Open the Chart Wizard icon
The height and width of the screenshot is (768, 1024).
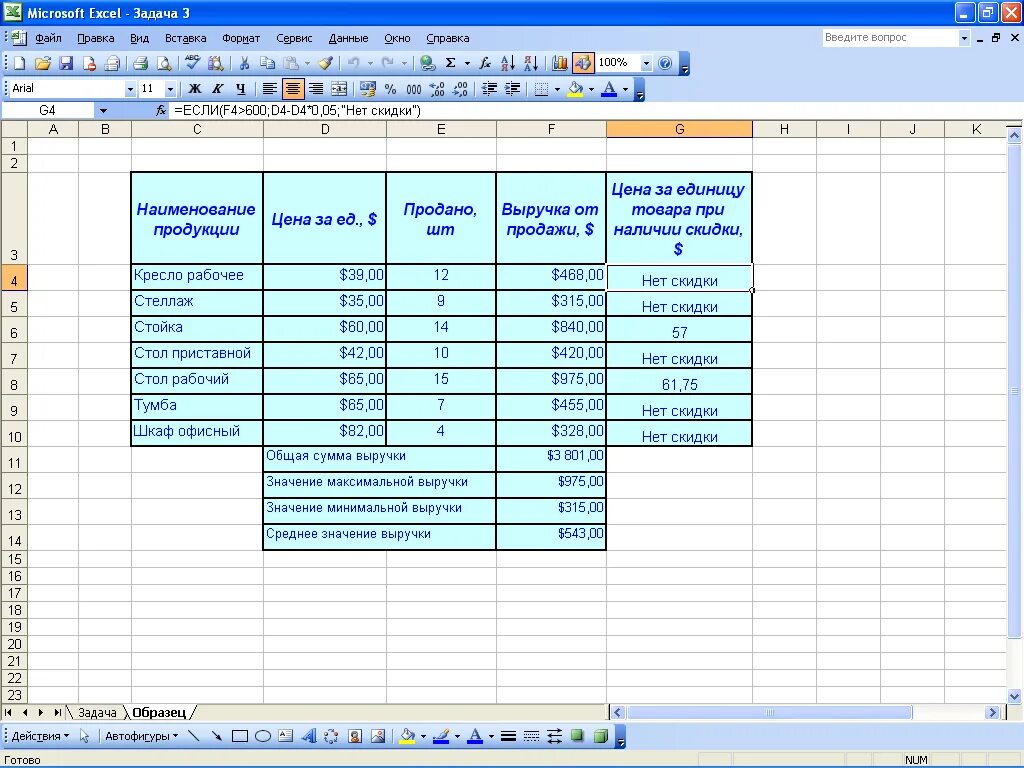560,63
